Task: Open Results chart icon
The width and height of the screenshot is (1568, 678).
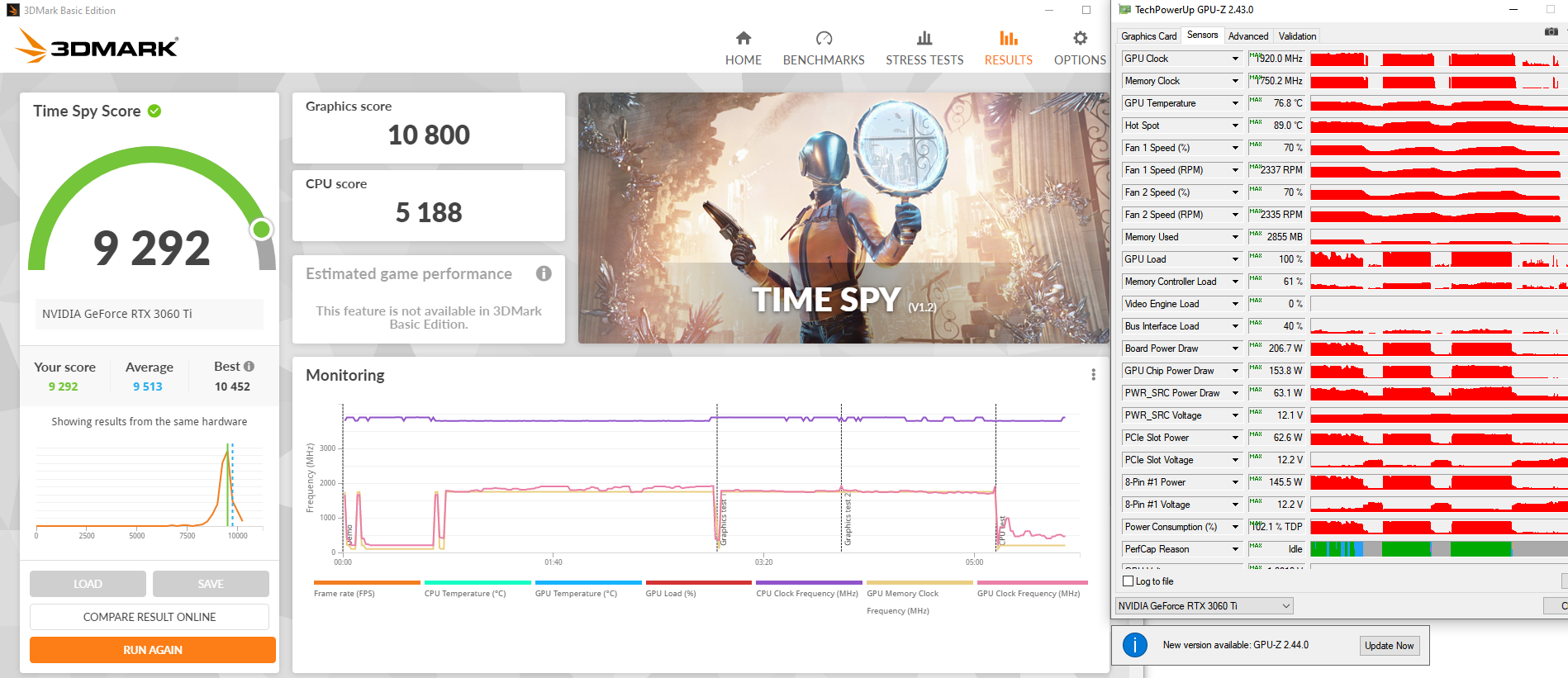Action: click(x=1009, y=38)
